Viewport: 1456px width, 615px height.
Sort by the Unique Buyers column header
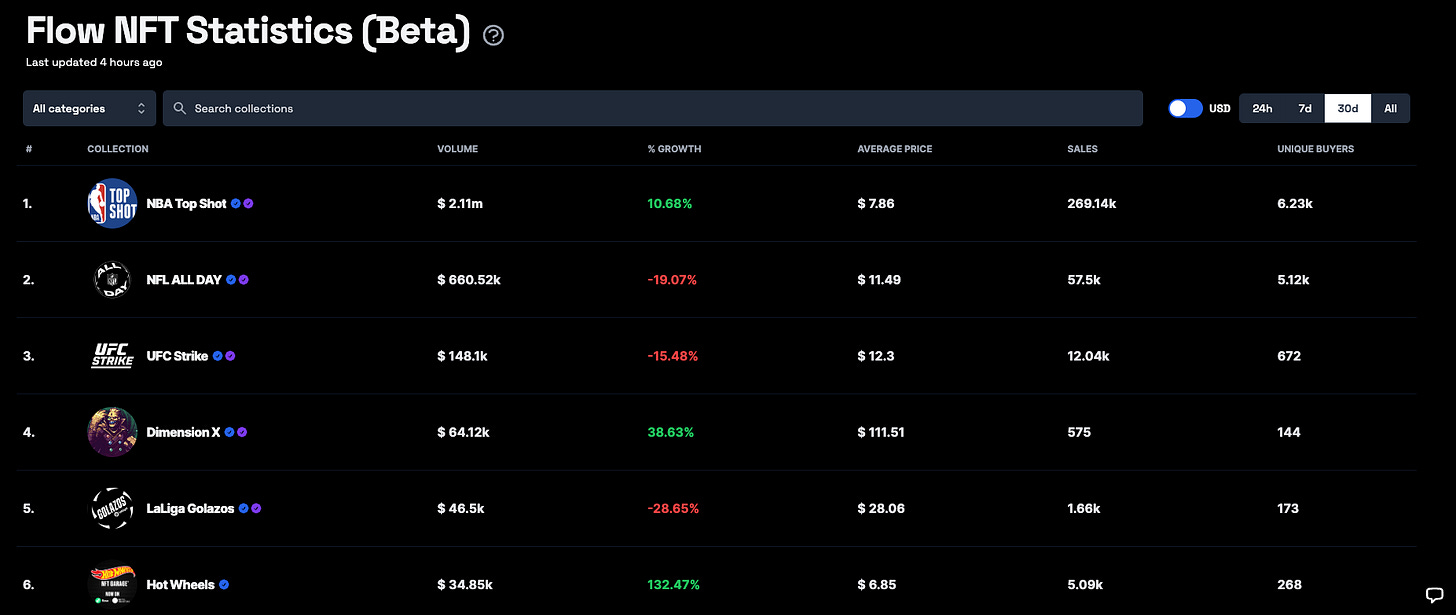pos(1315,149)
